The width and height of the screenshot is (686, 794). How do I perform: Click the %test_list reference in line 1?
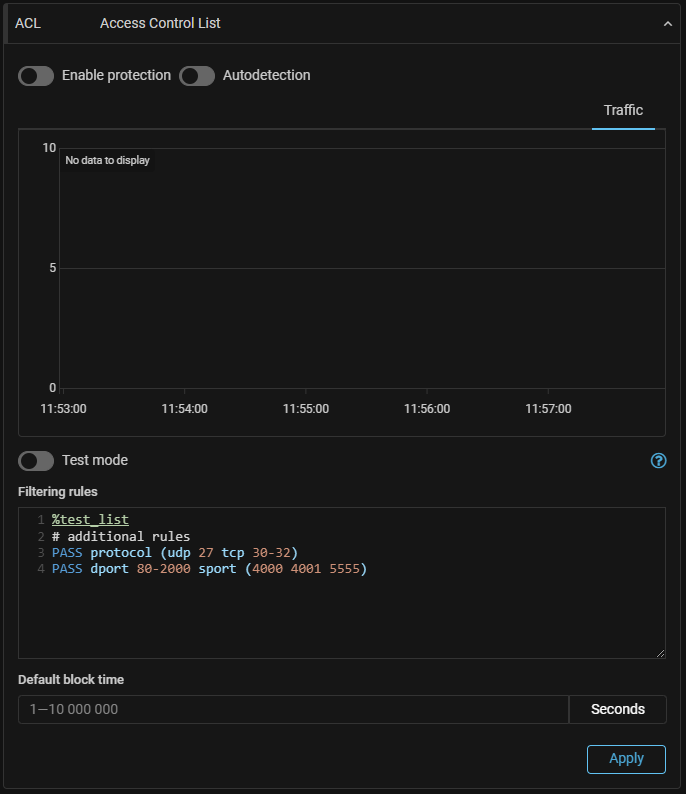click(90, 520)
